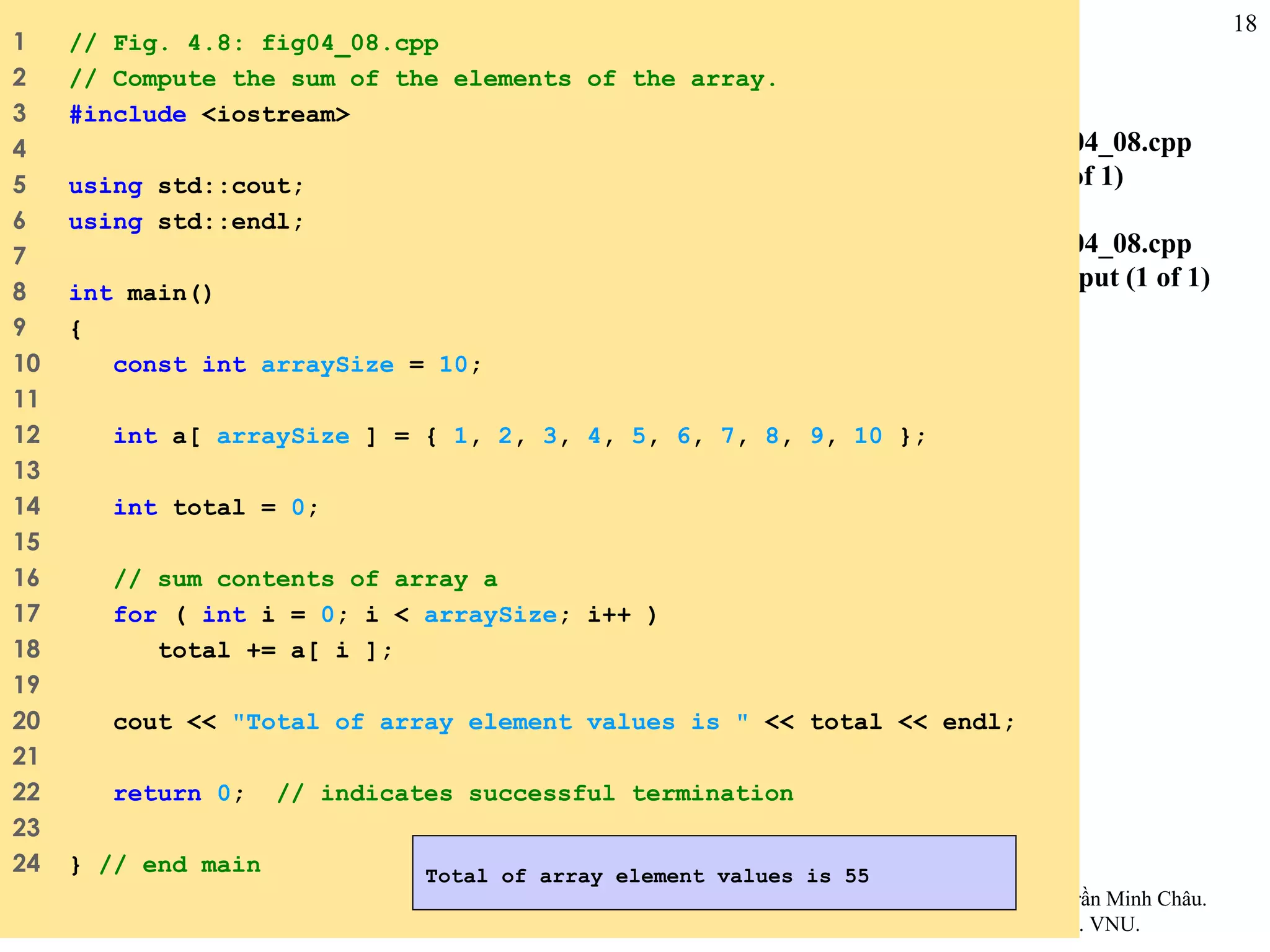Click "const int arraySize = 10;"
Image resolution: width=1270 pixels, height=952 pixels.
pos(297,364)
